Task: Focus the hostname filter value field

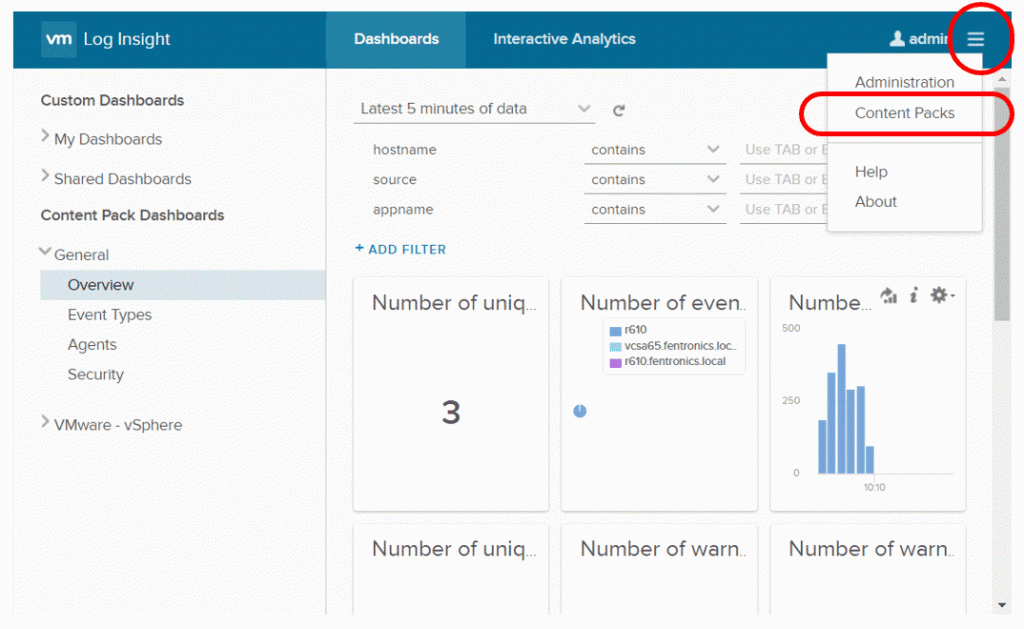Action: coord(784,150)
